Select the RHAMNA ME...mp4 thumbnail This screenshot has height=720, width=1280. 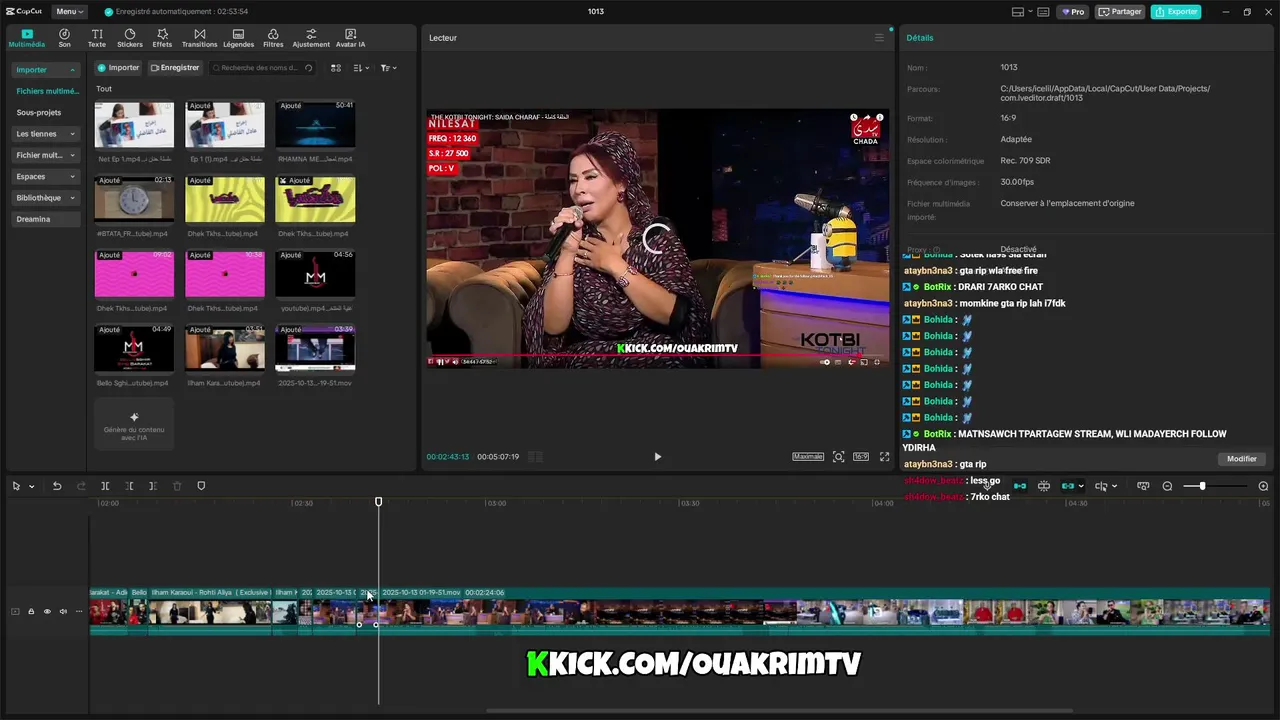pyautogui.click(x=315, y=124)
